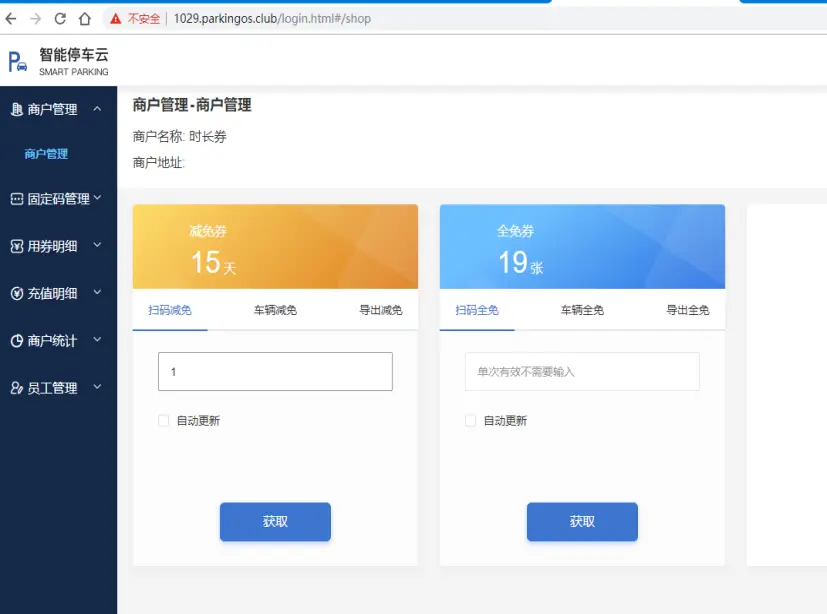Click the Smart Parking logo icon
This screenshot has height=614, width=827.
pyautogui.click(x=17, y=62)
